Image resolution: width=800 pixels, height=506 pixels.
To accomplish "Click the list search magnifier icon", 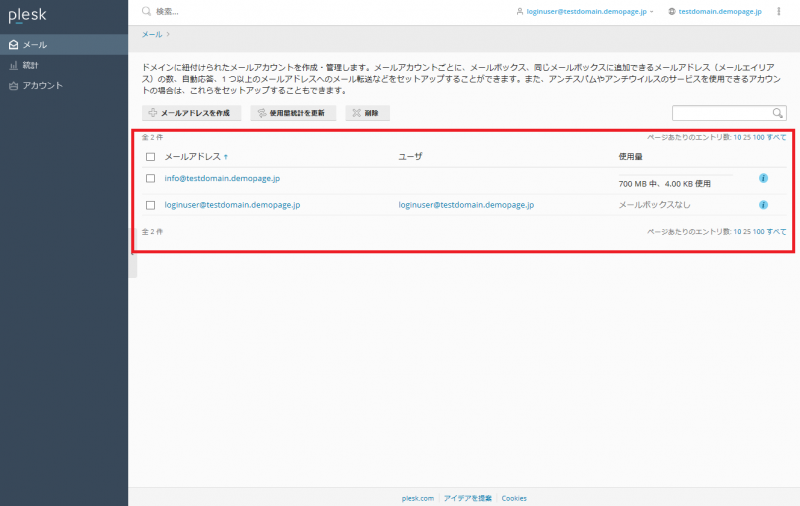I will pyautogui.click(x=777, y=113).
